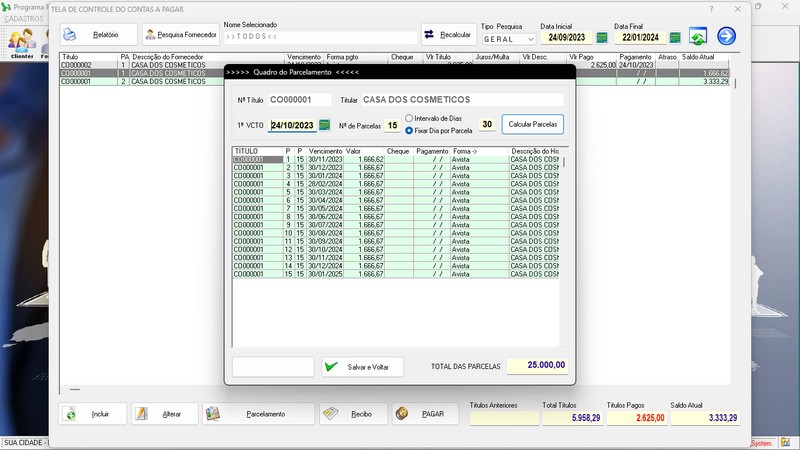Image resolution: width=800 pixels, height=450 pixels.
Task: Click the Clientes icon in the main toolbar
Action: pyautogui.click(x=21, y=42)
